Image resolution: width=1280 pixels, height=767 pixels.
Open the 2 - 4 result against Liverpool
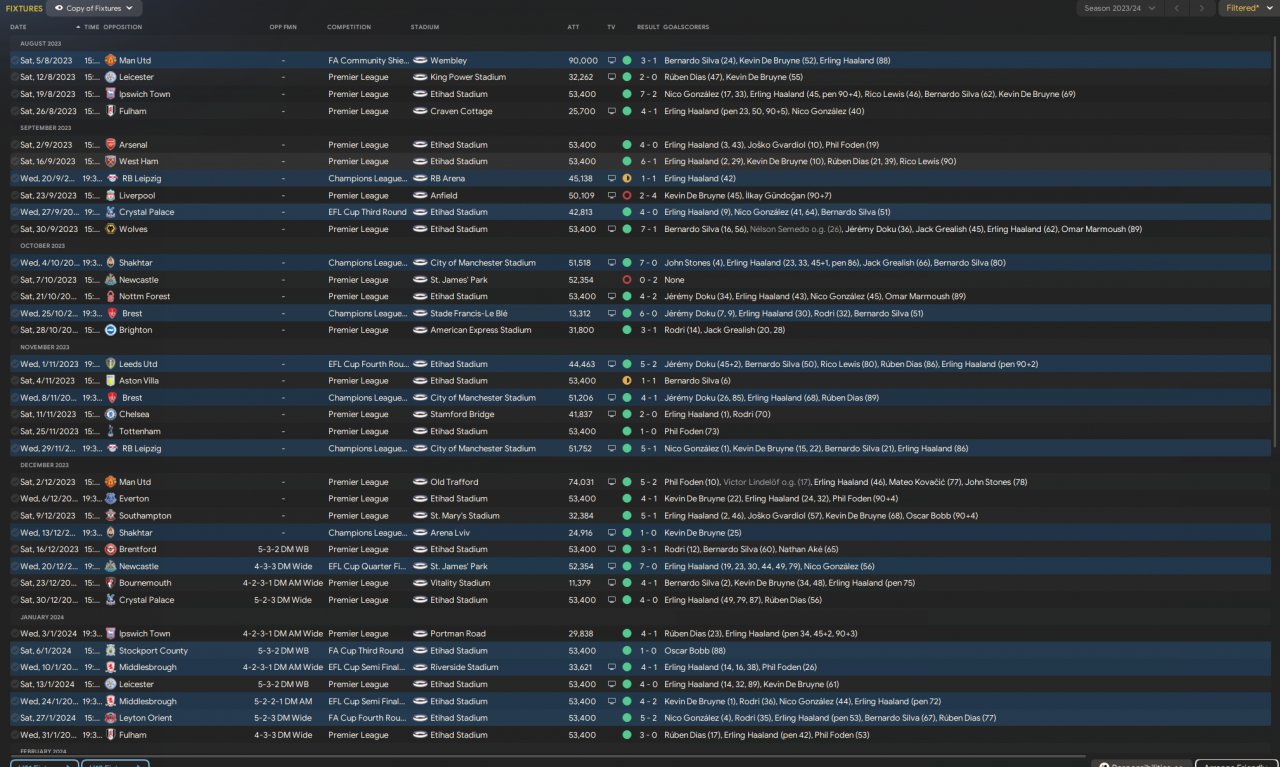[x=649, y=195]
